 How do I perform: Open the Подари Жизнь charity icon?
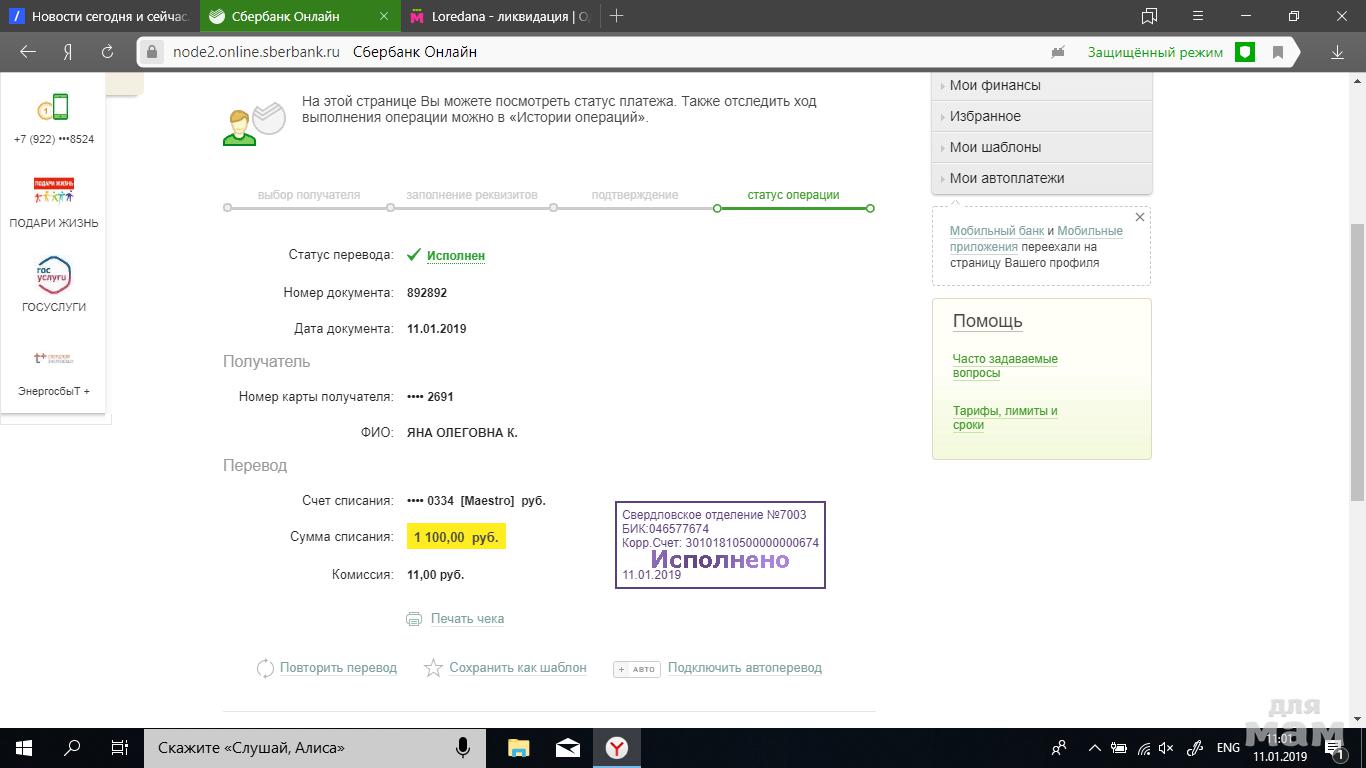click(x=53, y=190)
